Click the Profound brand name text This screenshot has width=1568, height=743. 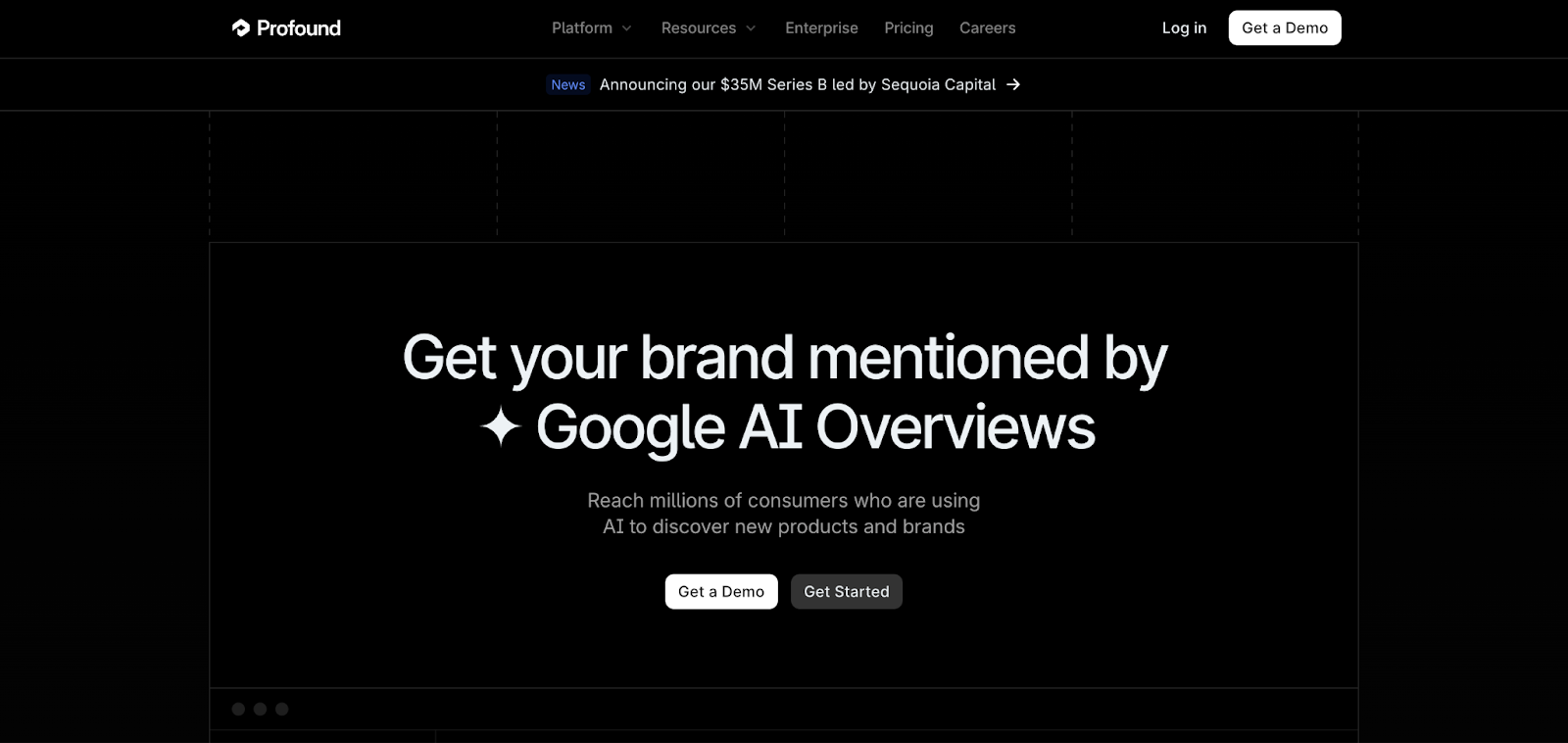(x=299, y=28)
